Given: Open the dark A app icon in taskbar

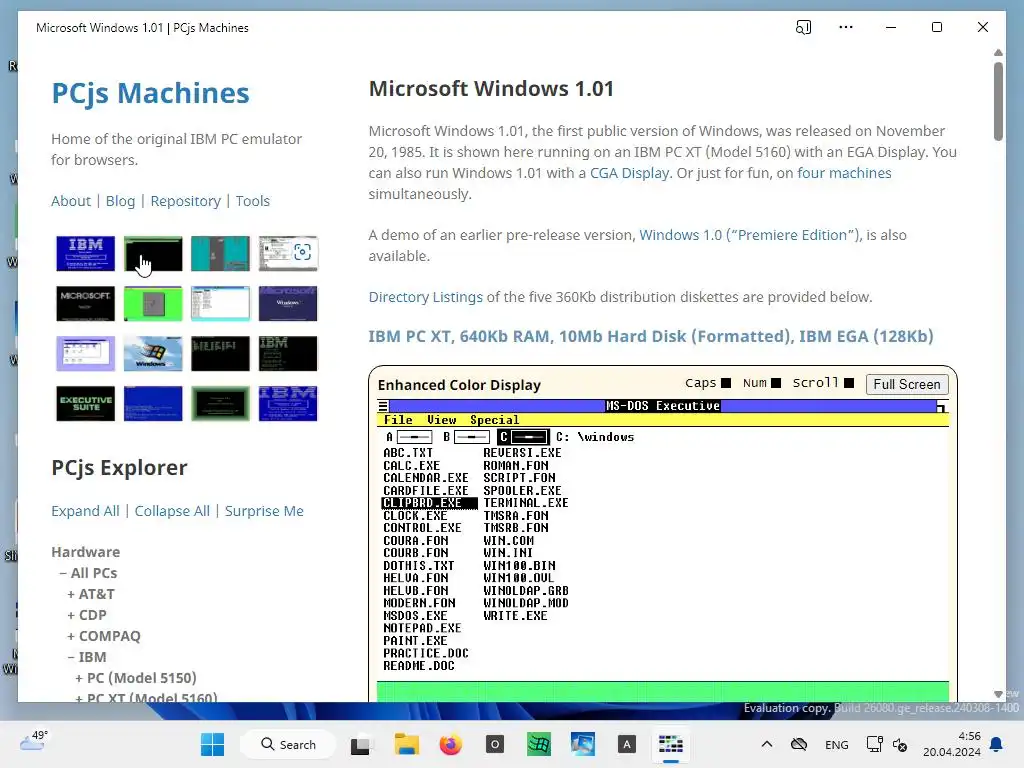Looking at the screenshot, I should [x=626, y=744].
